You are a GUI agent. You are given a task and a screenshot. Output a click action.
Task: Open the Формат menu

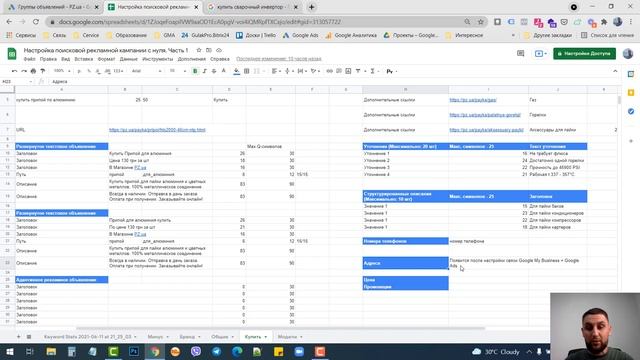pyautogui.click(x=106, y=59)
